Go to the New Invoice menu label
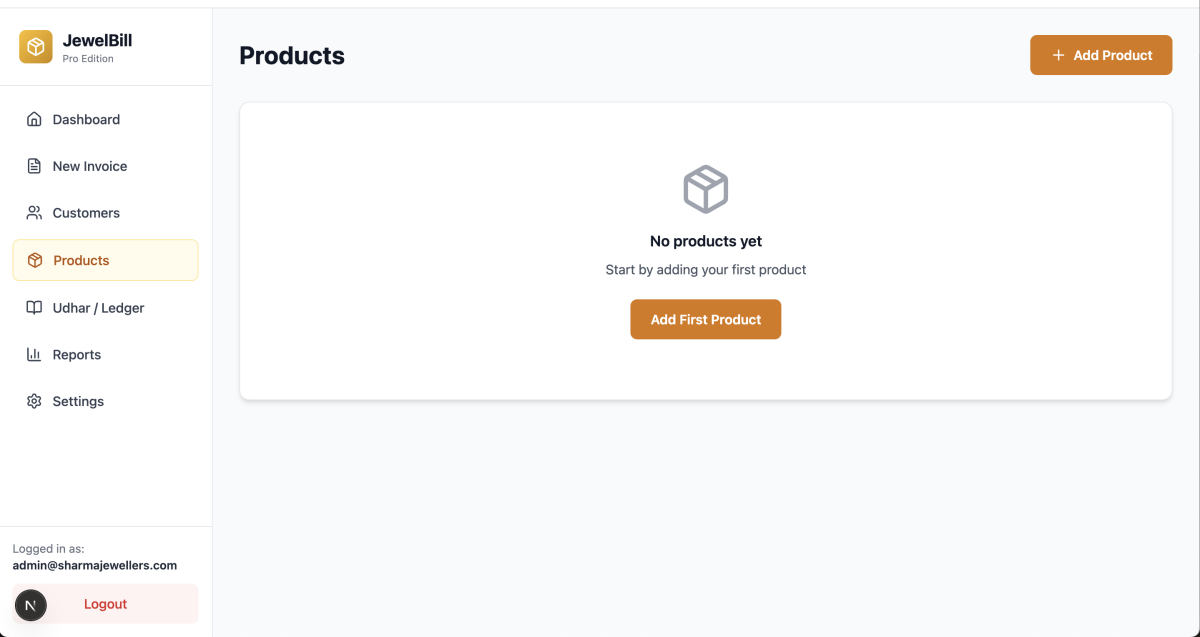This screenshot has width=1200, height=637. (x=90, y=166)
